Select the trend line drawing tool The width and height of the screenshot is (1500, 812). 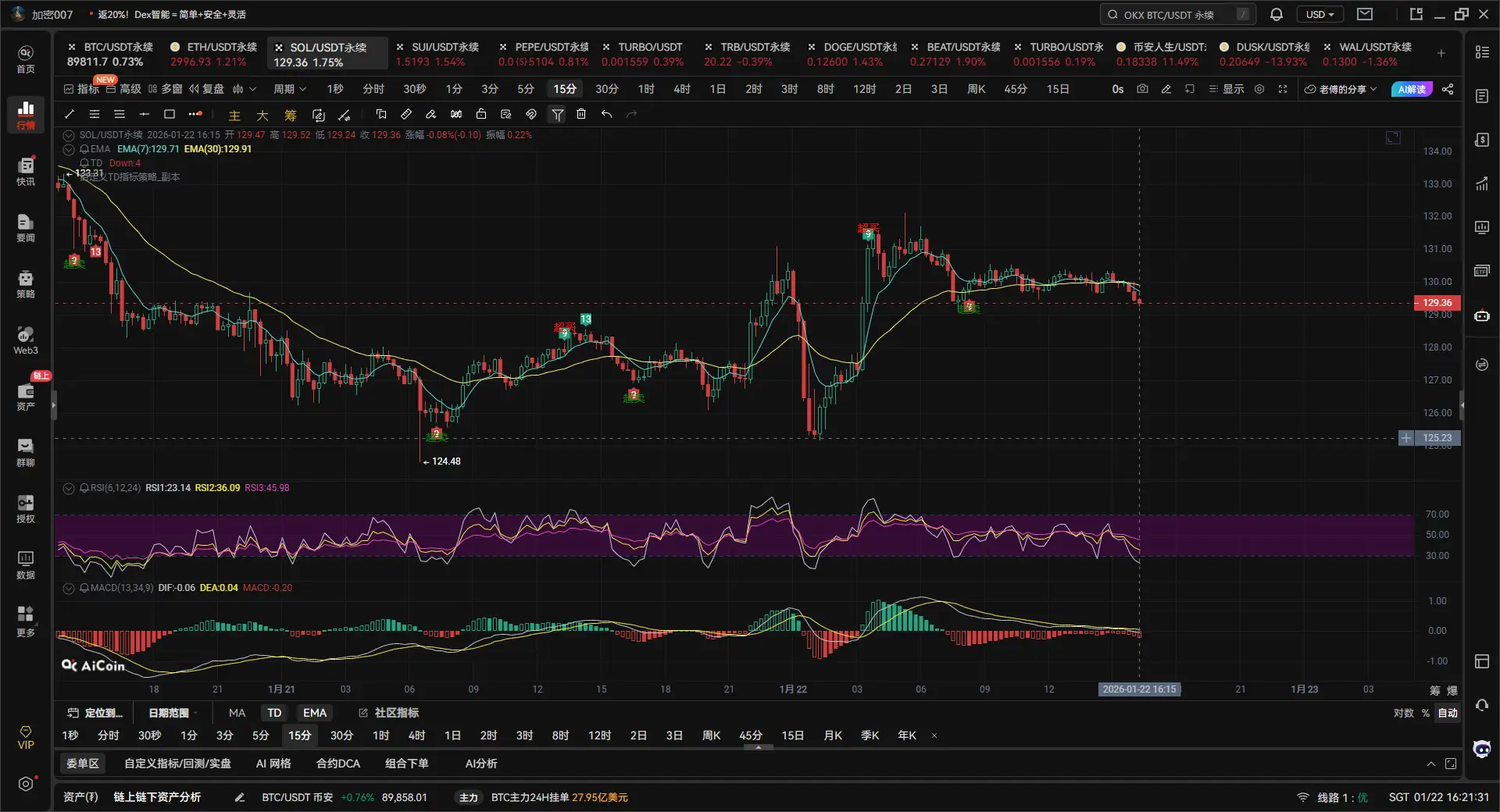coord(70,114)
